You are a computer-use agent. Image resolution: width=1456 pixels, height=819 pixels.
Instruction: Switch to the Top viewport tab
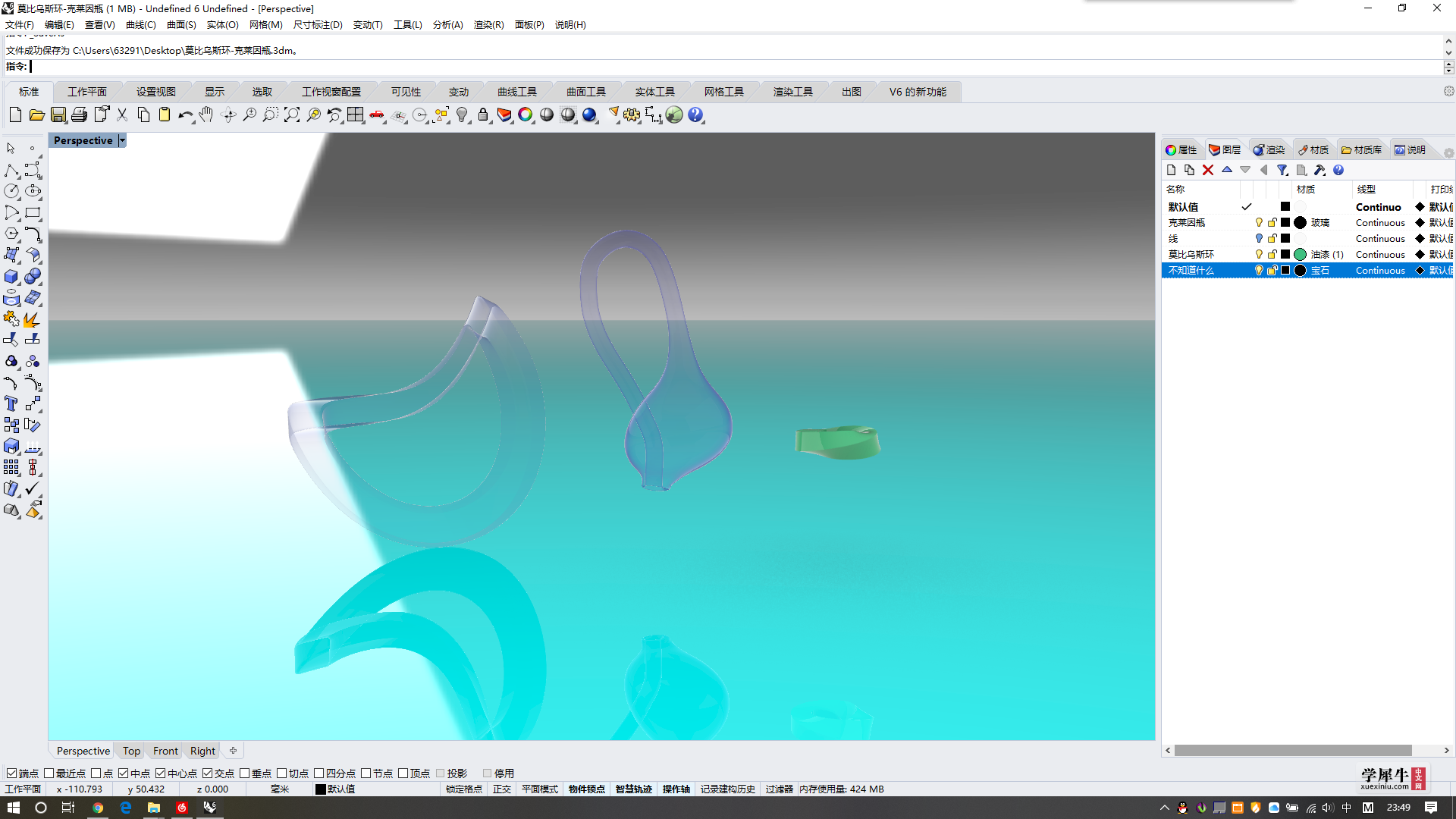click(131, 751)
